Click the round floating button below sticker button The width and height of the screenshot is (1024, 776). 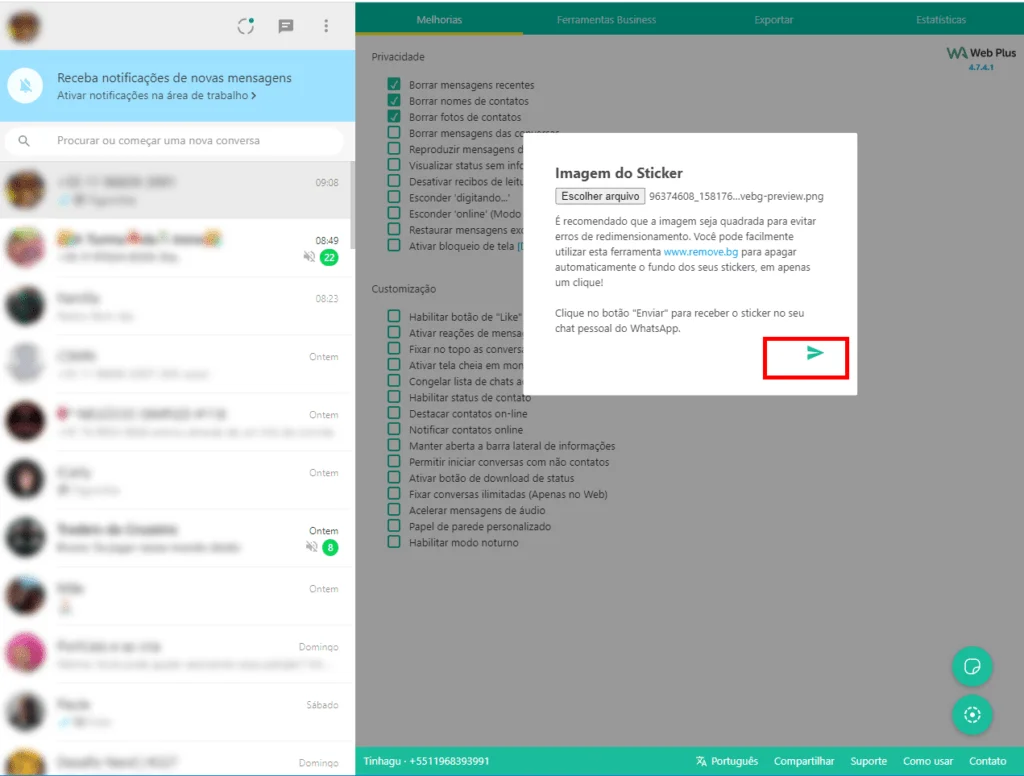(971, 714)
